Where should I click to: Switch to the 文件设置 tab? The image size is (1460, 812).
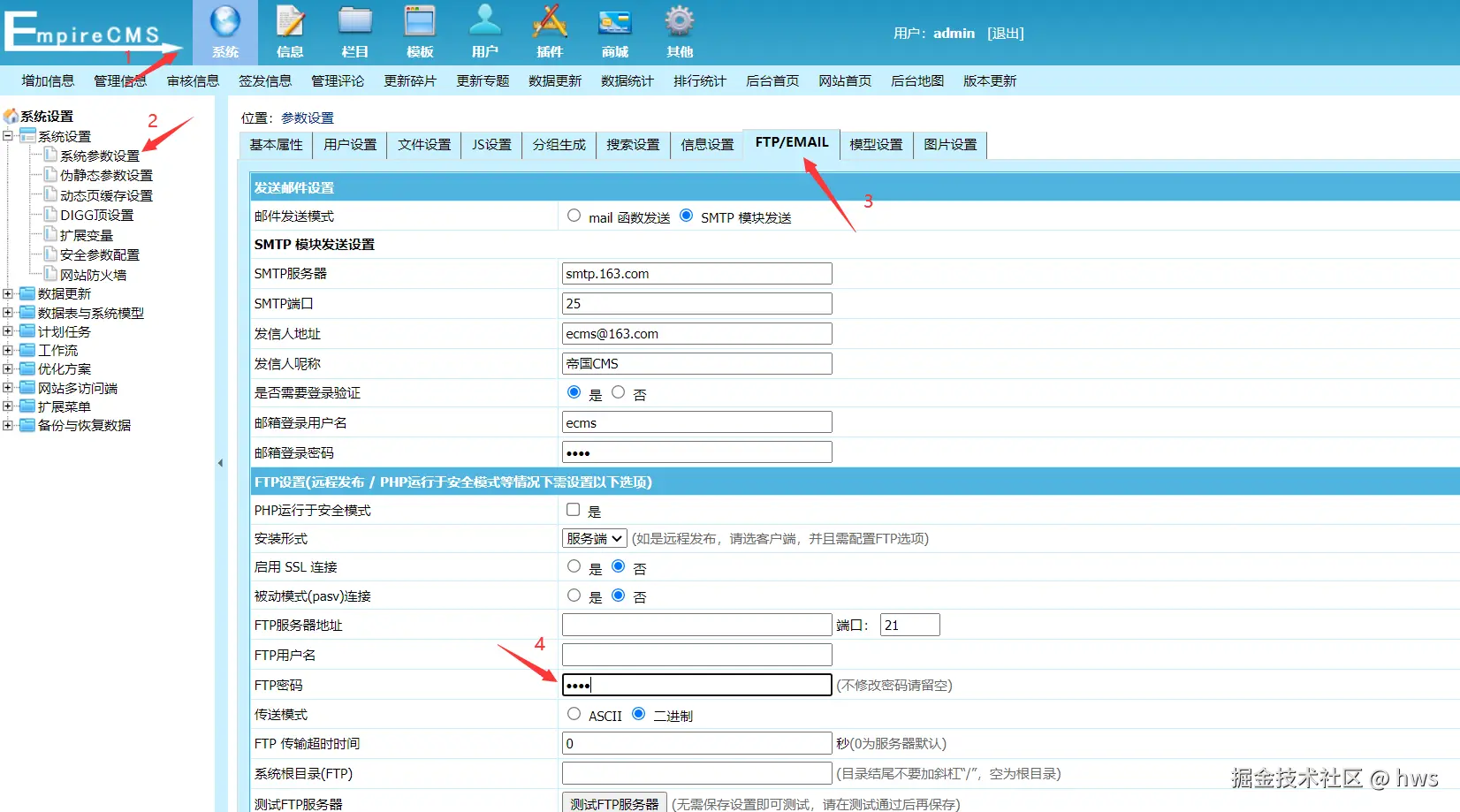424,145
